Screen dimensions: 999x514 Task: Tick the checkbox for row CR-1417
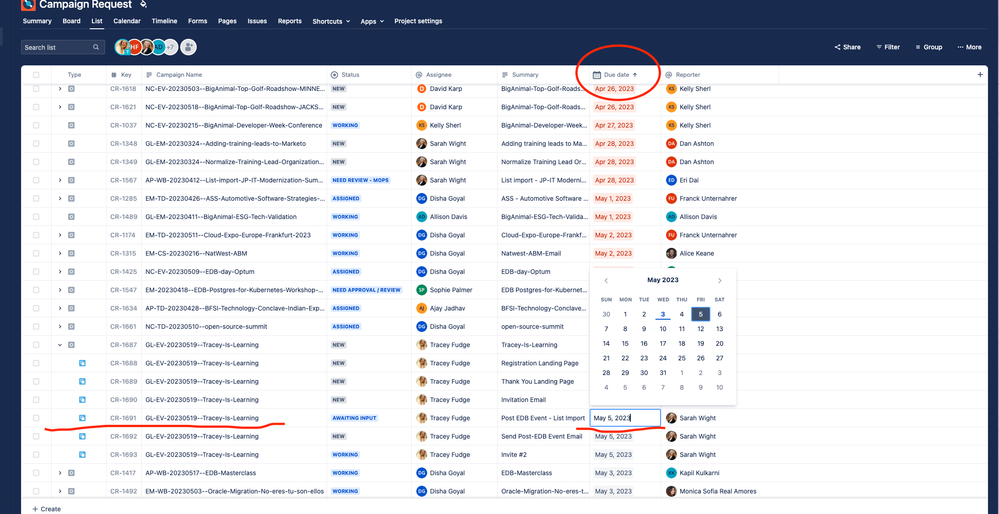(x=36, y=473)
